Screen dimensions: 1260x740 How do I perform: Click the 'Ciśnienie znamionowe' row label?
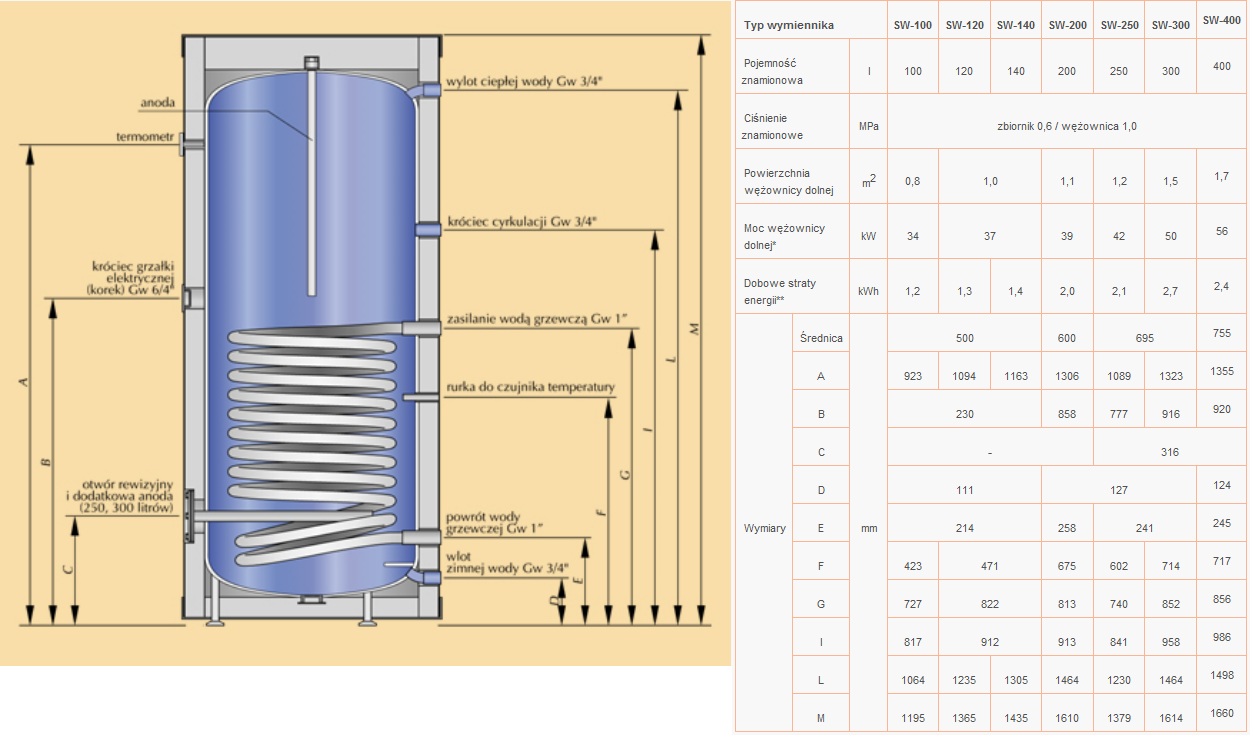[771, 126]
